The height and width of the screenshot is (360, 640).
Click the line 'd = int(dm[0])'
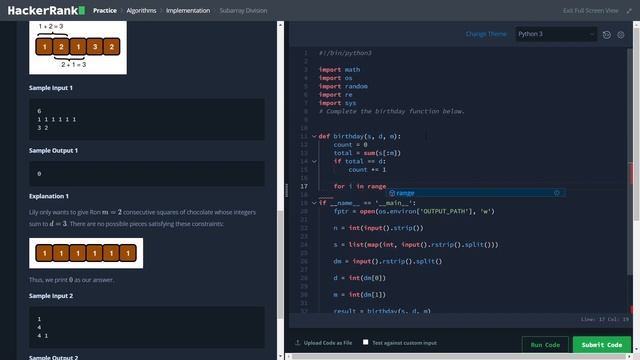click(x=359, y=278)
